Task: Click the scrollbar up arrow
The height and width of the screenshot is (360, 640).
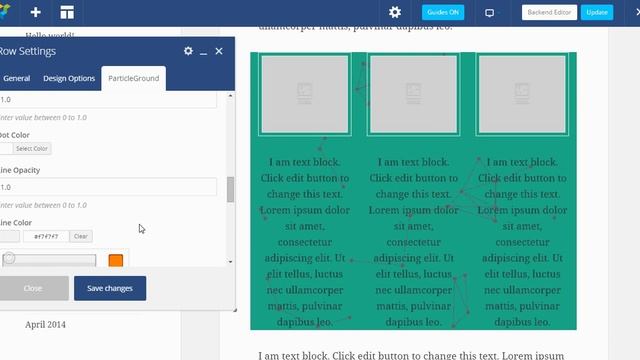Action: pos(231,96)
